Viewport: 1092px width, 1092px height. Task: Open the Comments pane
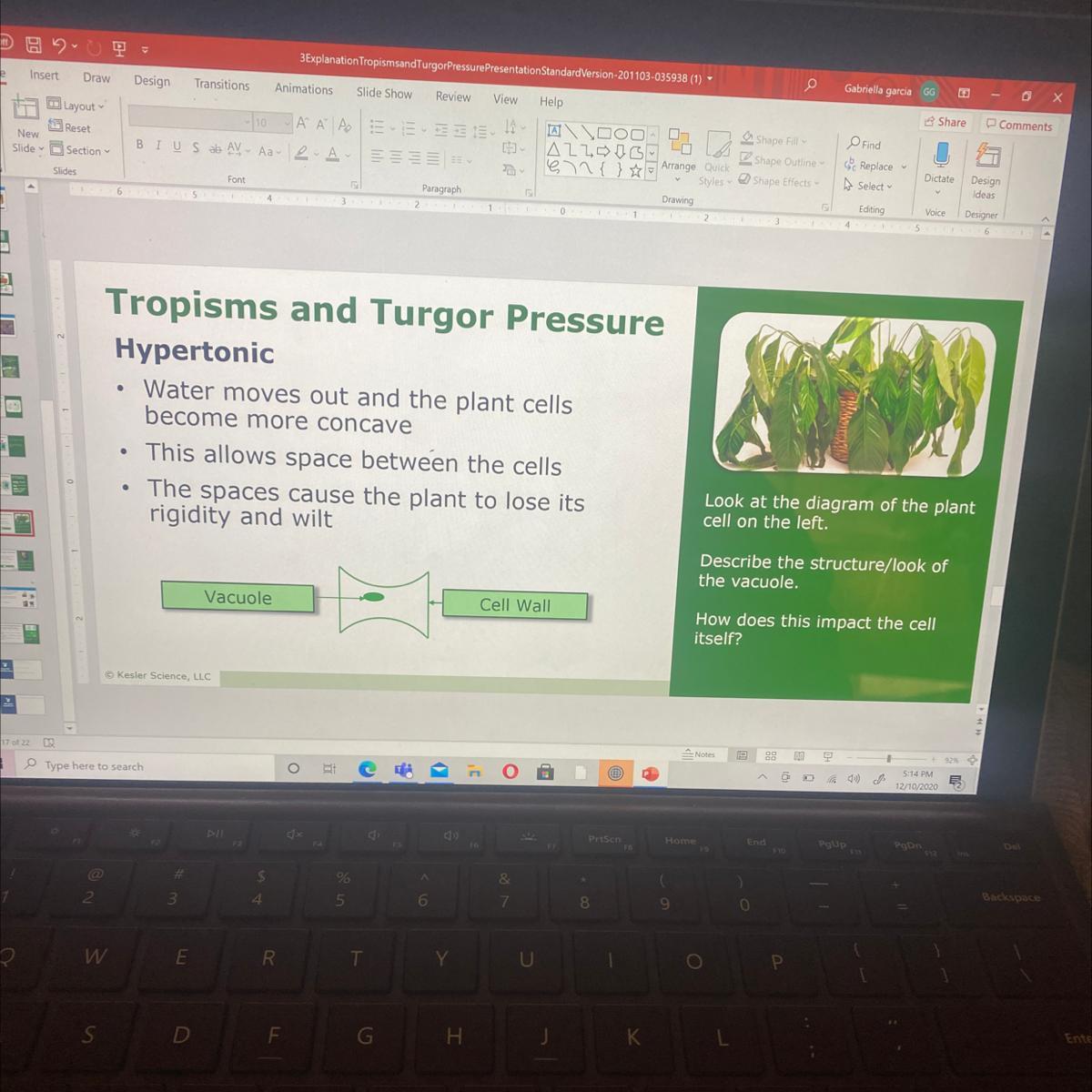(x=1019, y=126)
